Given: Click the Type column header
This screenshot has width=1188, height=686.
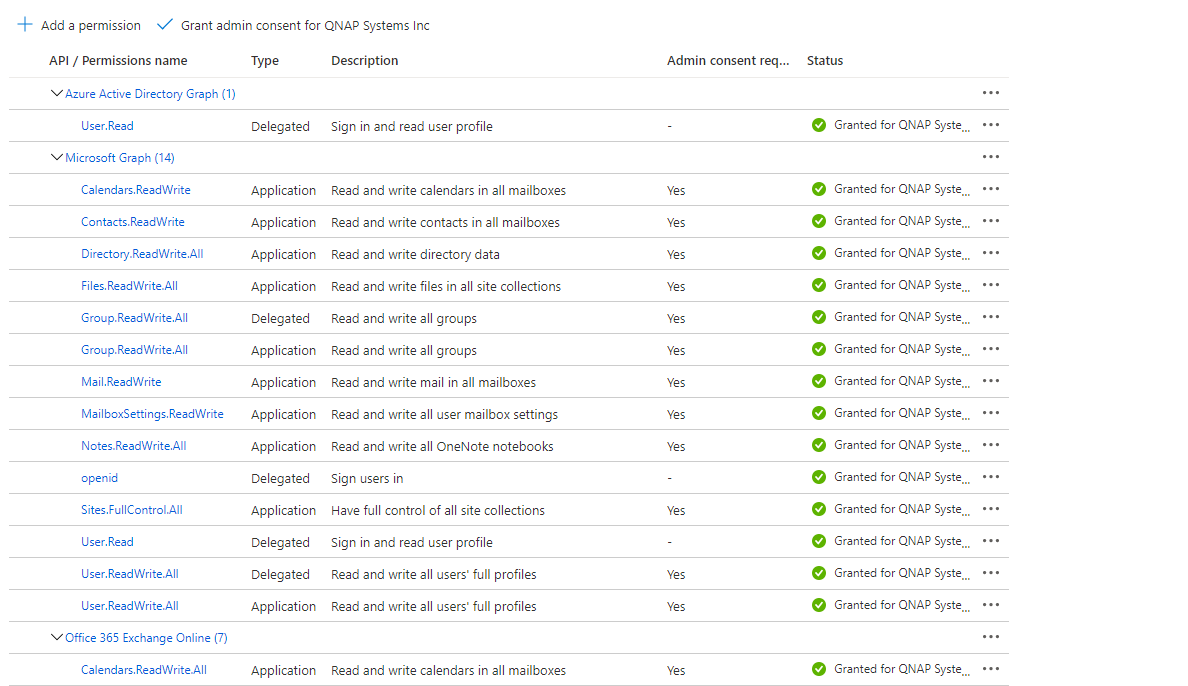Looking at the screenshot, I should pyautogui.click(x=265, y=61).
